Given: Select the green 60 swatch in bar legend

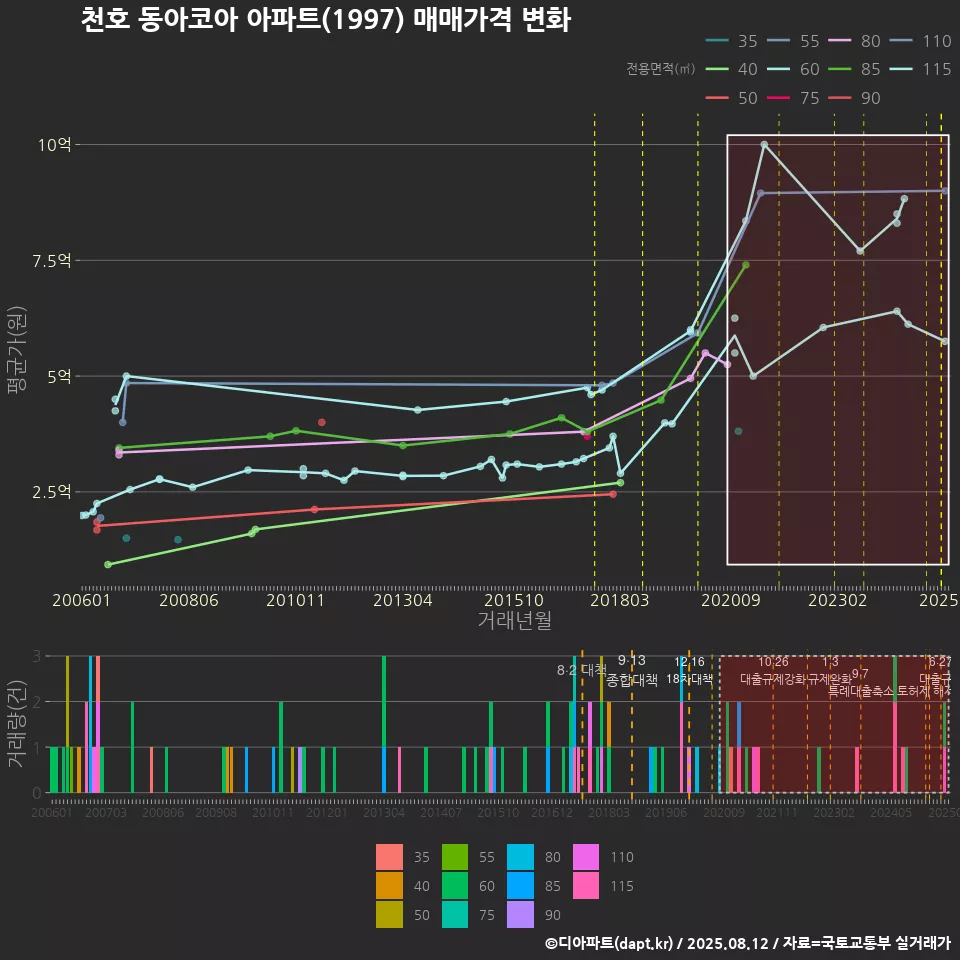Looking at the screenshot, I should pyautogui.click(x=455, y=885).
